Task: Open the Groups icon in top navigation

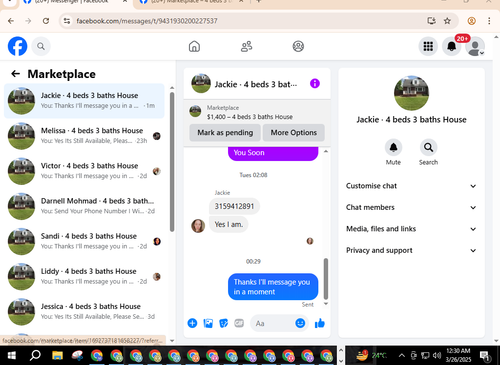Action: point(298,46)
